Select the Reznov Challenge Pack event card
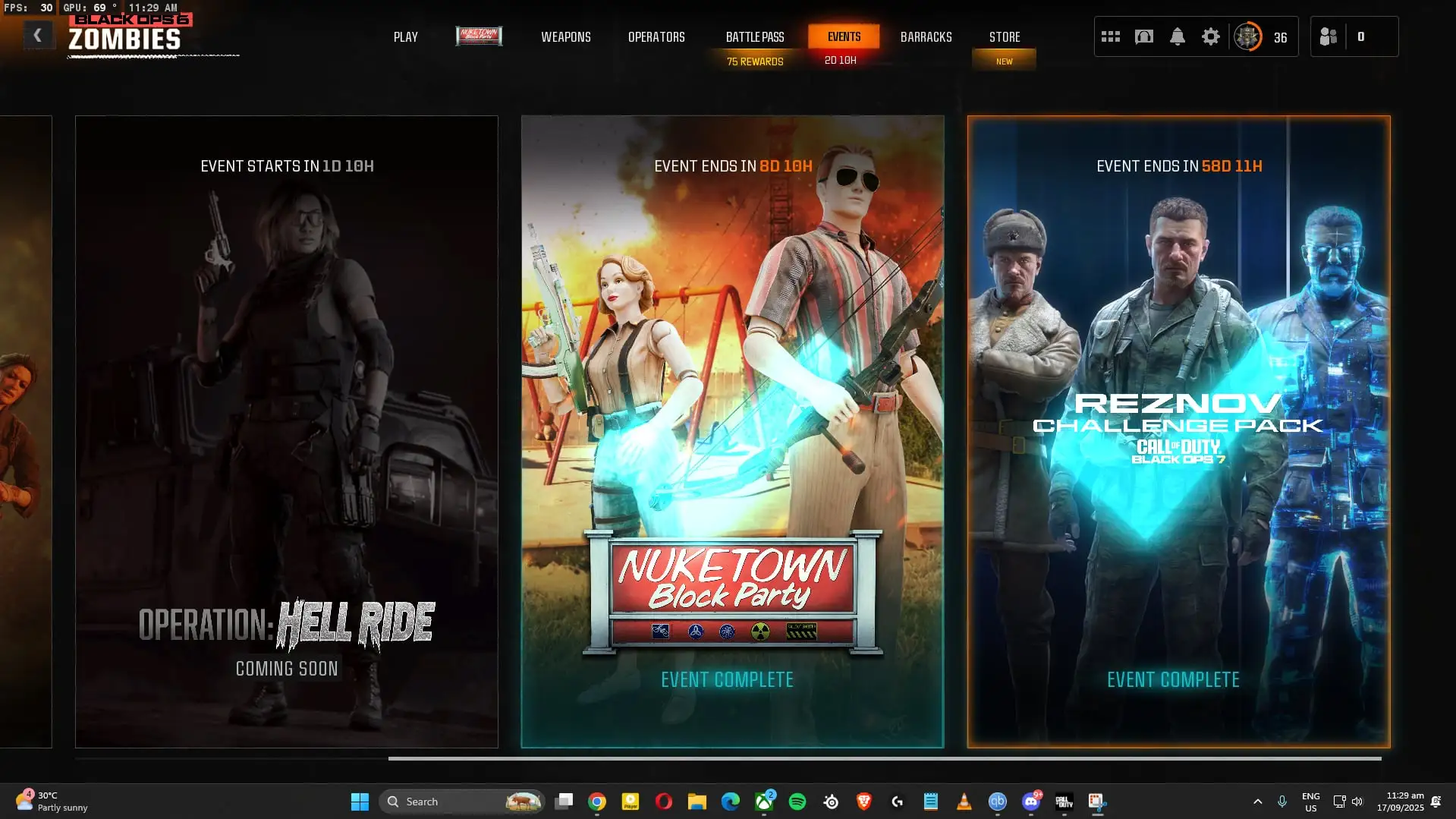 [x=1178, y=431]
